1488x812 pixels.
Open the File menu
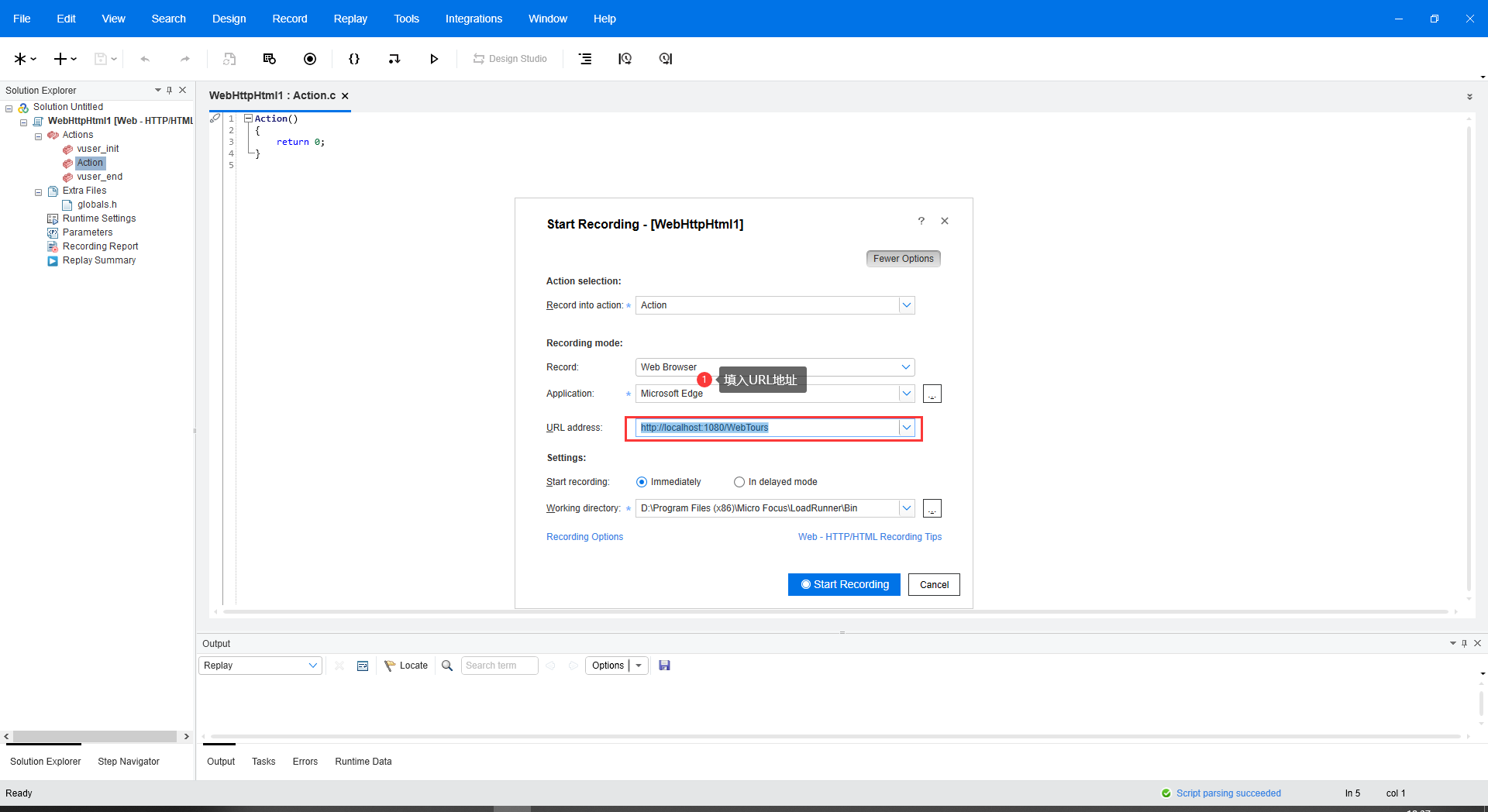(x=22, y=19)
